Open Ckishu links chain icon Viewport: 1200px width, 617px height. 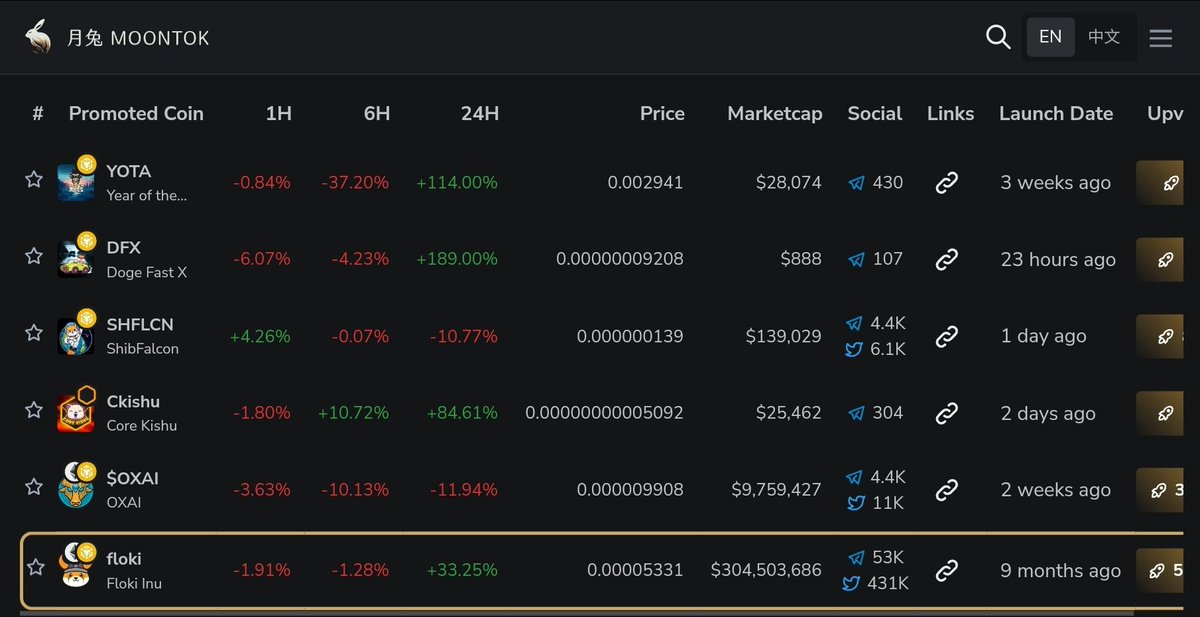tap(947, 413)
